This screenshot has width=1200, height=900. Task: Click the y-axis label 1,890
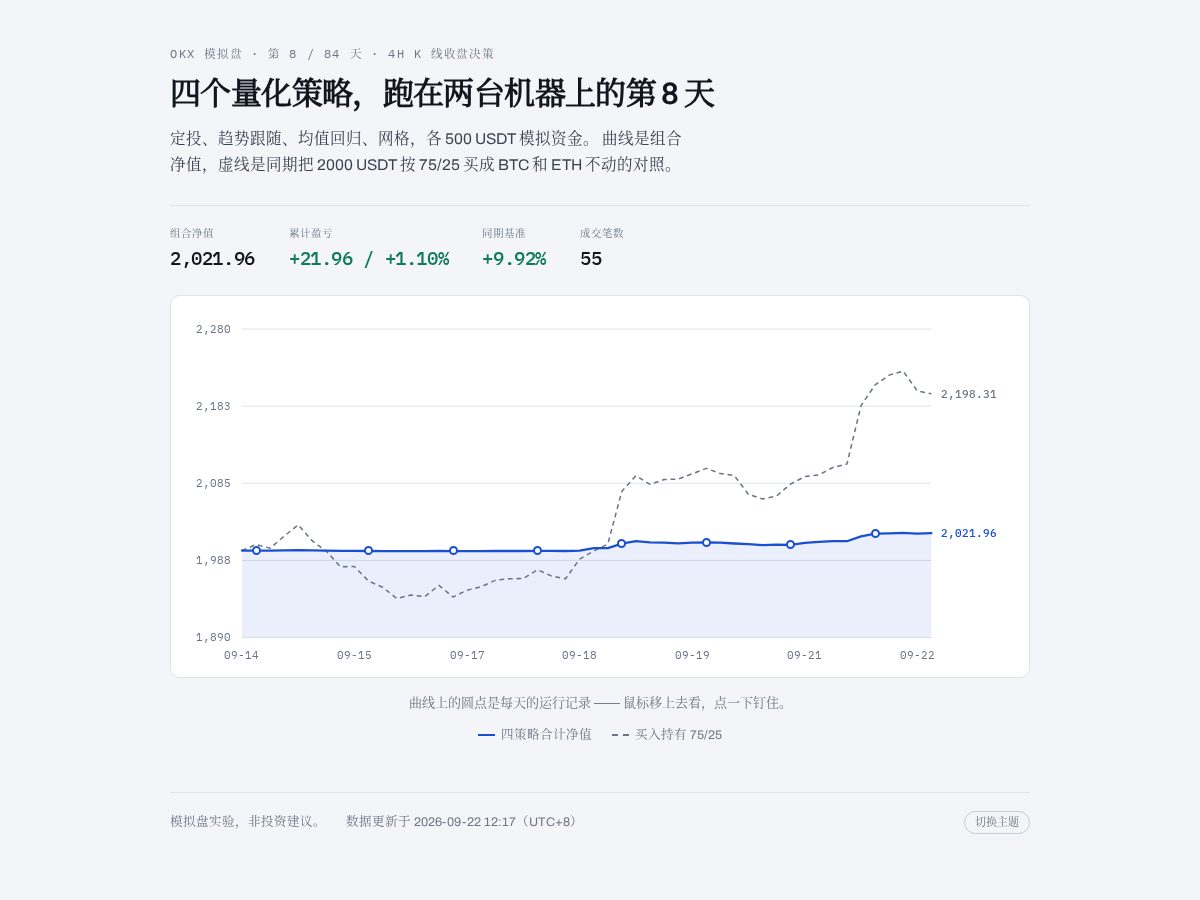click(213, 637)
